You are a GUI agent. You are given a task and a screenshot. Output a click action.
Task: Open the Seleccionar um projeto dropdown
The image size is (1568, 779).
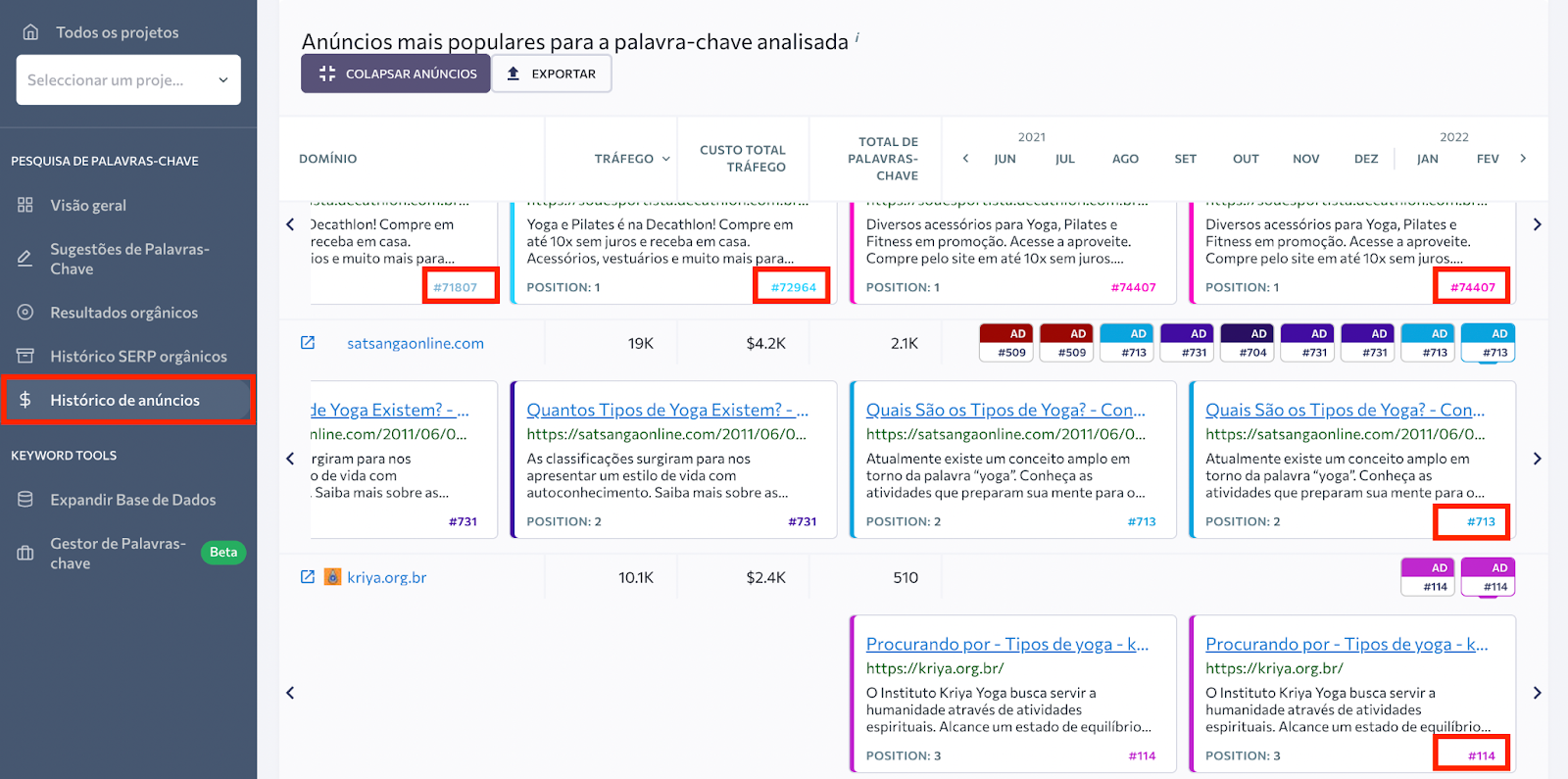128,79
